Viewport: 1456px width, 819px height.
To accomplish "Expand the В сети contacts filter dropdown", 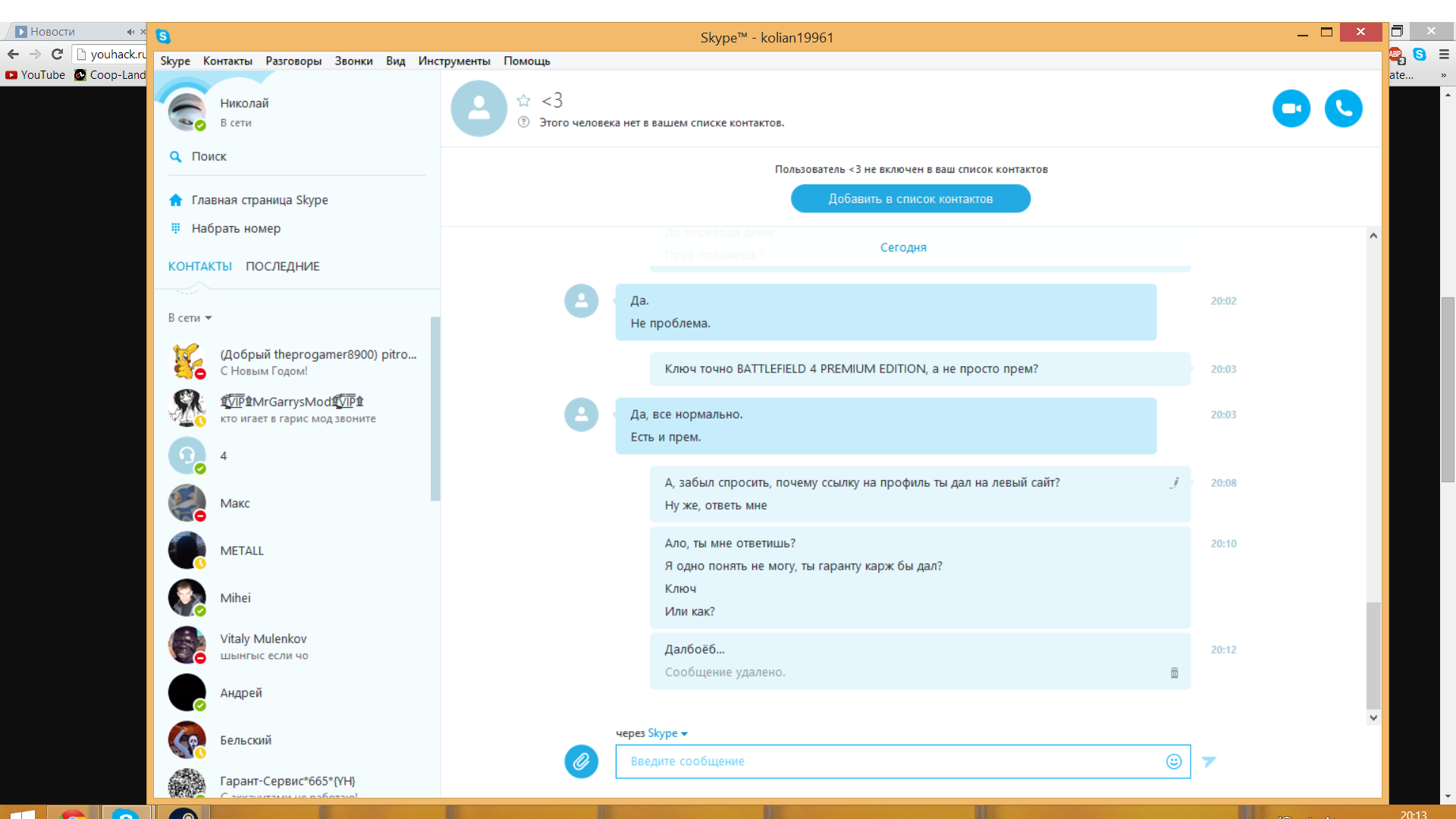I will pyautogui.click(x=190, y=318).
